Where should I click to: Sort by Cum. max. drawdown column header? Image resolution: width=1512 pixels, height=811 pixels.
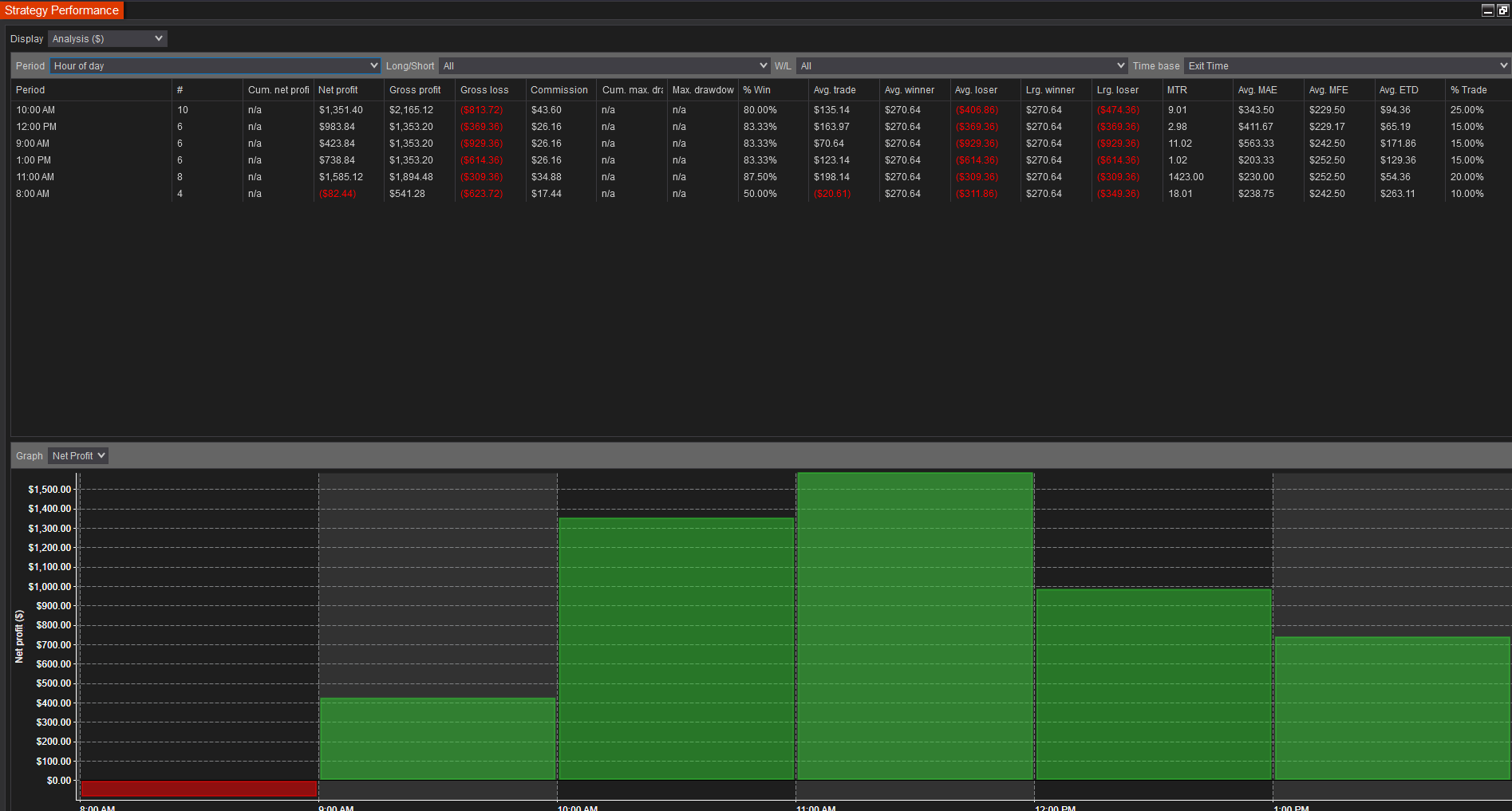[631, 90]
